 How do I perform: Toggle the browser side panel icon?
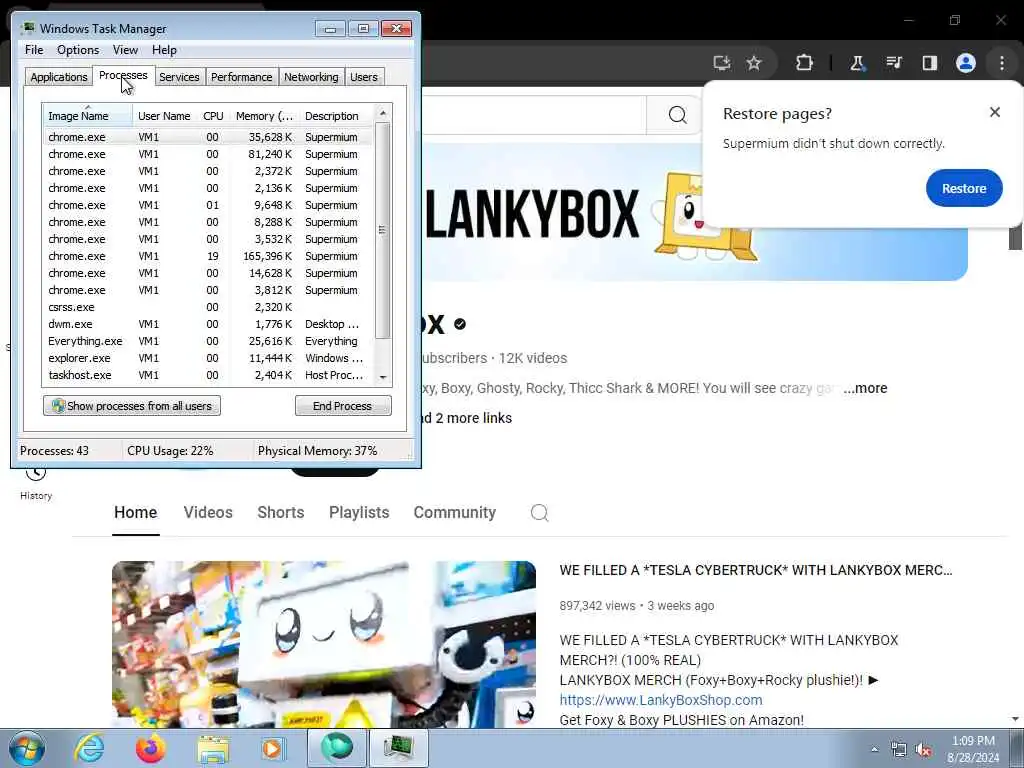[x=929, y=63]
